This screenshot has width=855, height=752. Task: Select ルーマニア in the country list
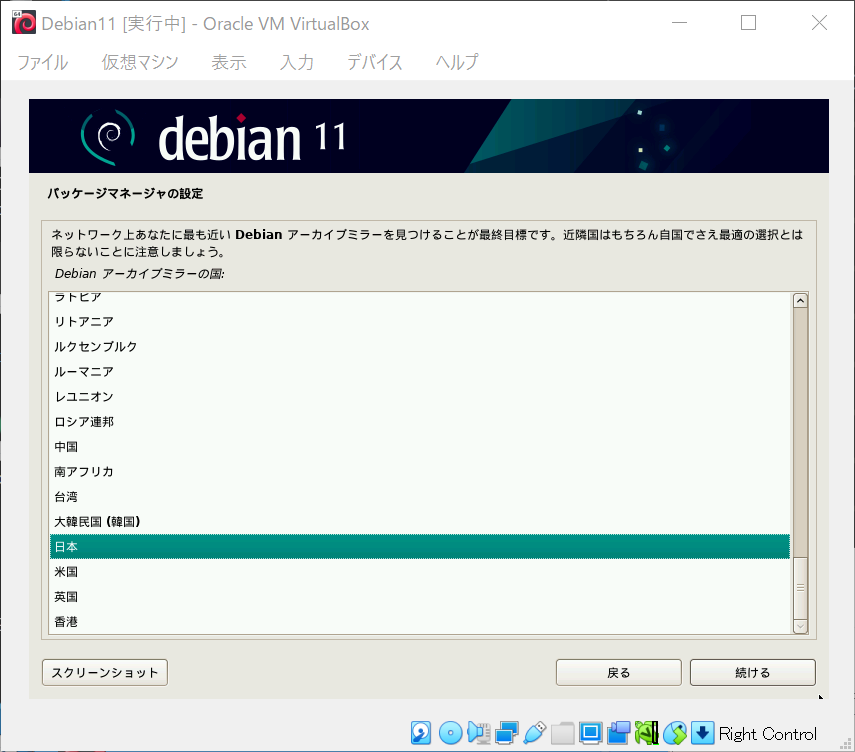[420, 371]
